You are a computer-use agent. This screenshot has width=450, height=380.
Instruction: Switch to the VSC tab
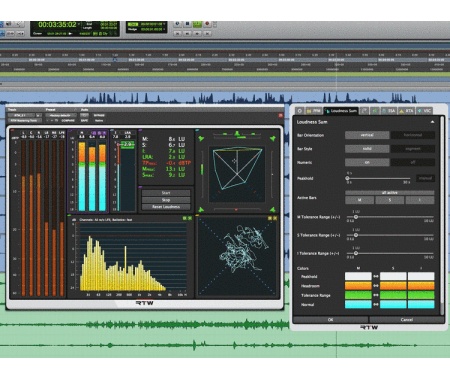pyautogui.click(x=424, y=111)
